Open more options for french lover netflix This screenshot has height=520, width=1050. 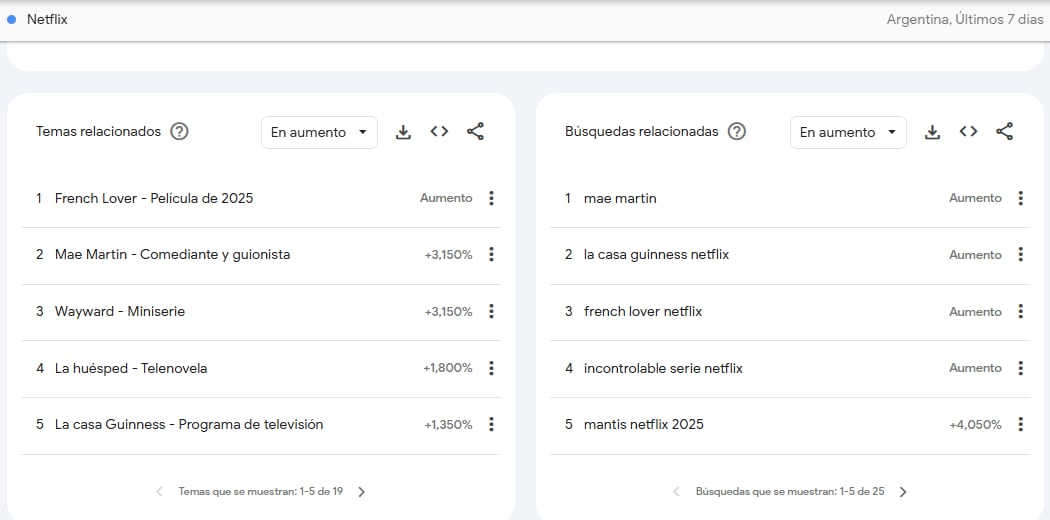[x=1021, y=311]
